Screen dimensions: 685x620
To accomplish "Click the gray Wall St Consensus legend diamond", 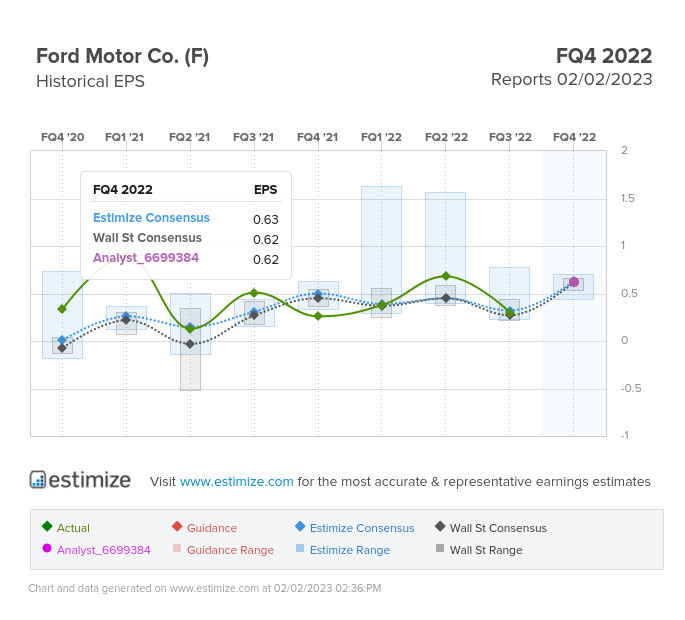I will tap(440, 527).
